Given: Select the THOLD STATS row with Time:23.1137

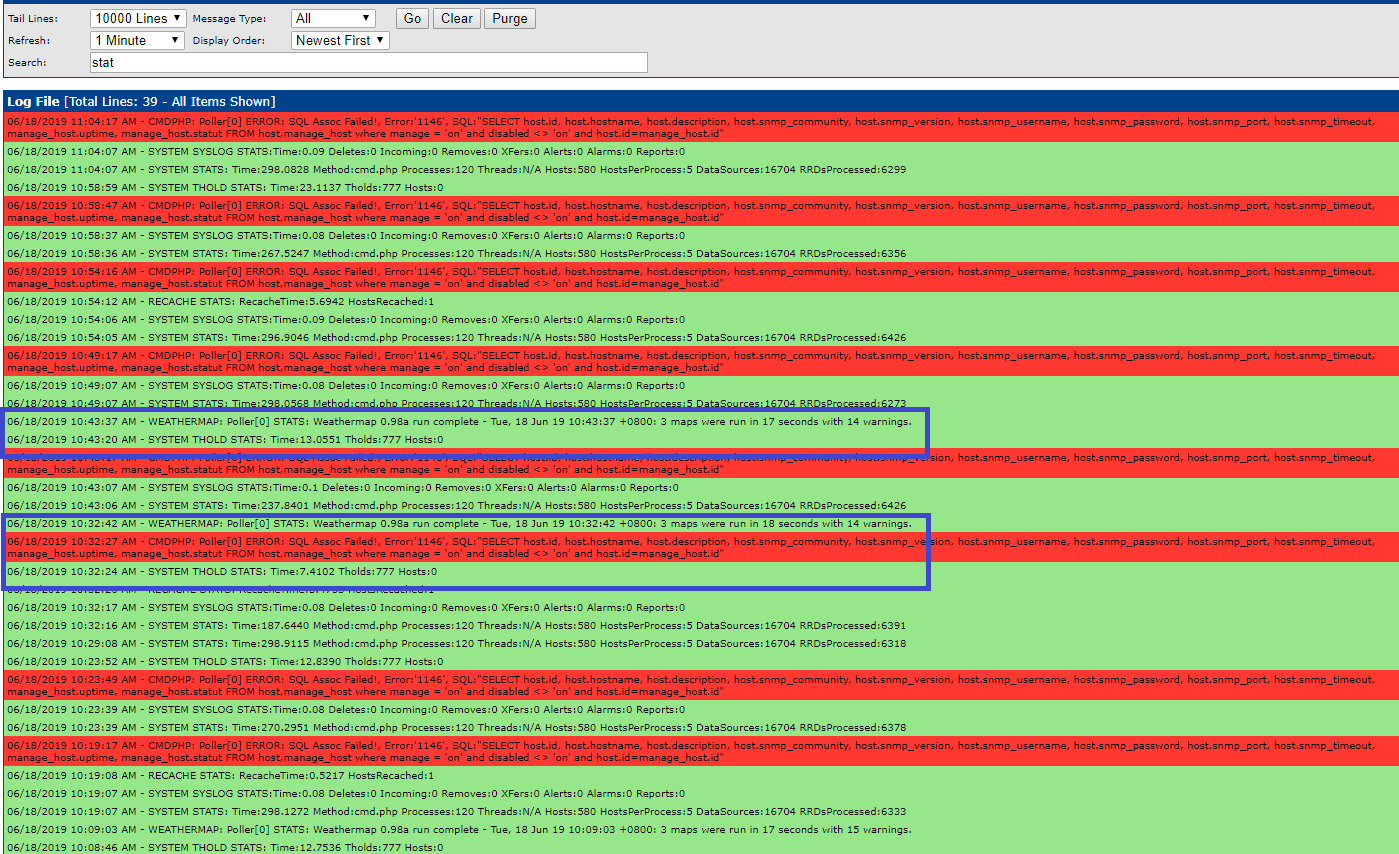Looking at the screenshot, I should pos(699,188).
